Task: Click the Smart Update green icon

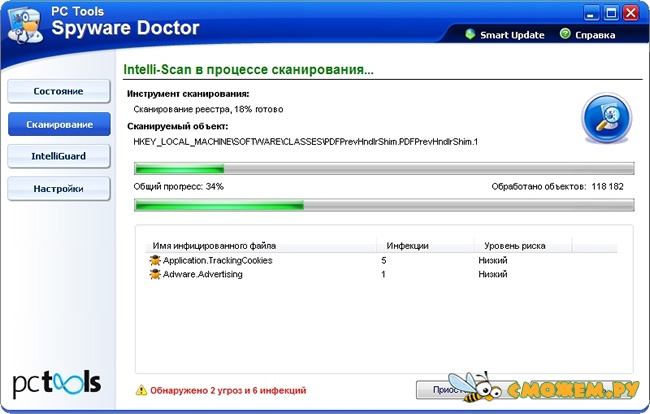Action: tap(470, 34)
